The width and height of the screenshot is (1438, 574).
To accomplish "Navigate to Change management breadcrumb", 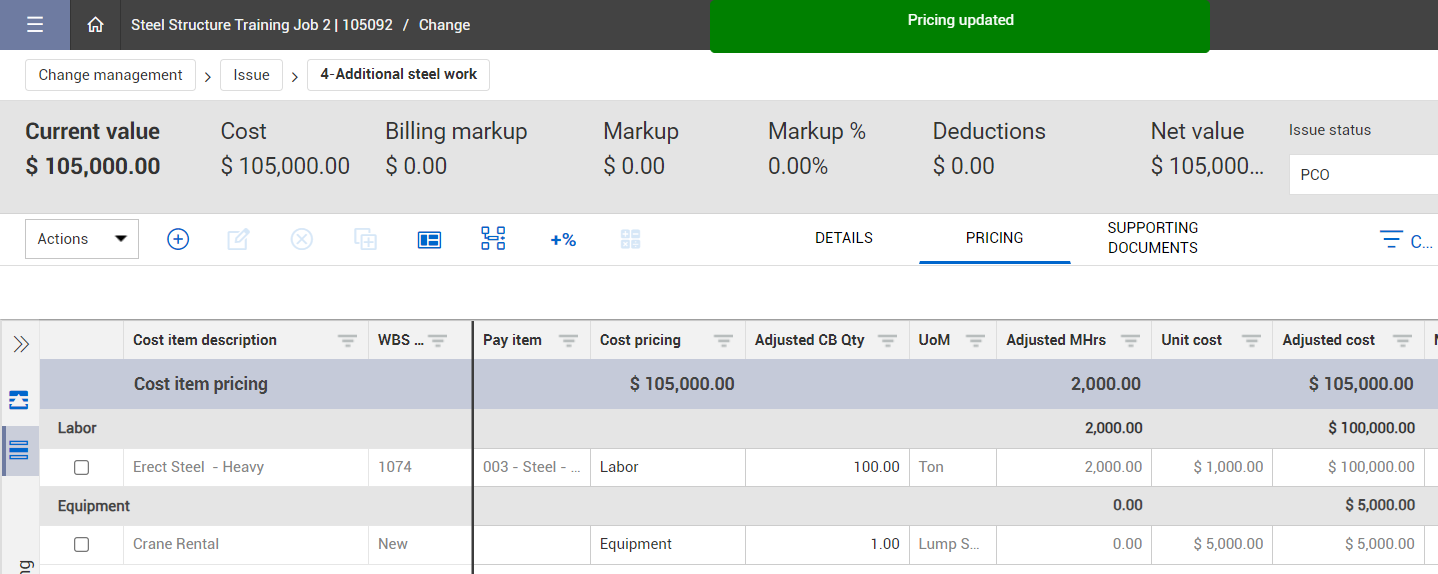I will (x=110, y=75).
